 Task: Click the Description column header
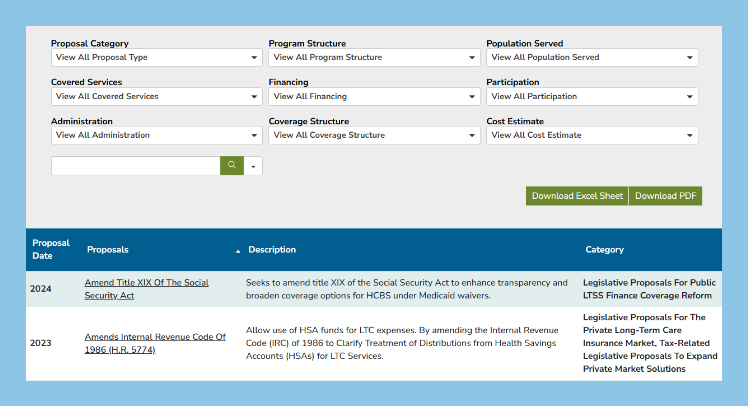[x=272, y=250]
